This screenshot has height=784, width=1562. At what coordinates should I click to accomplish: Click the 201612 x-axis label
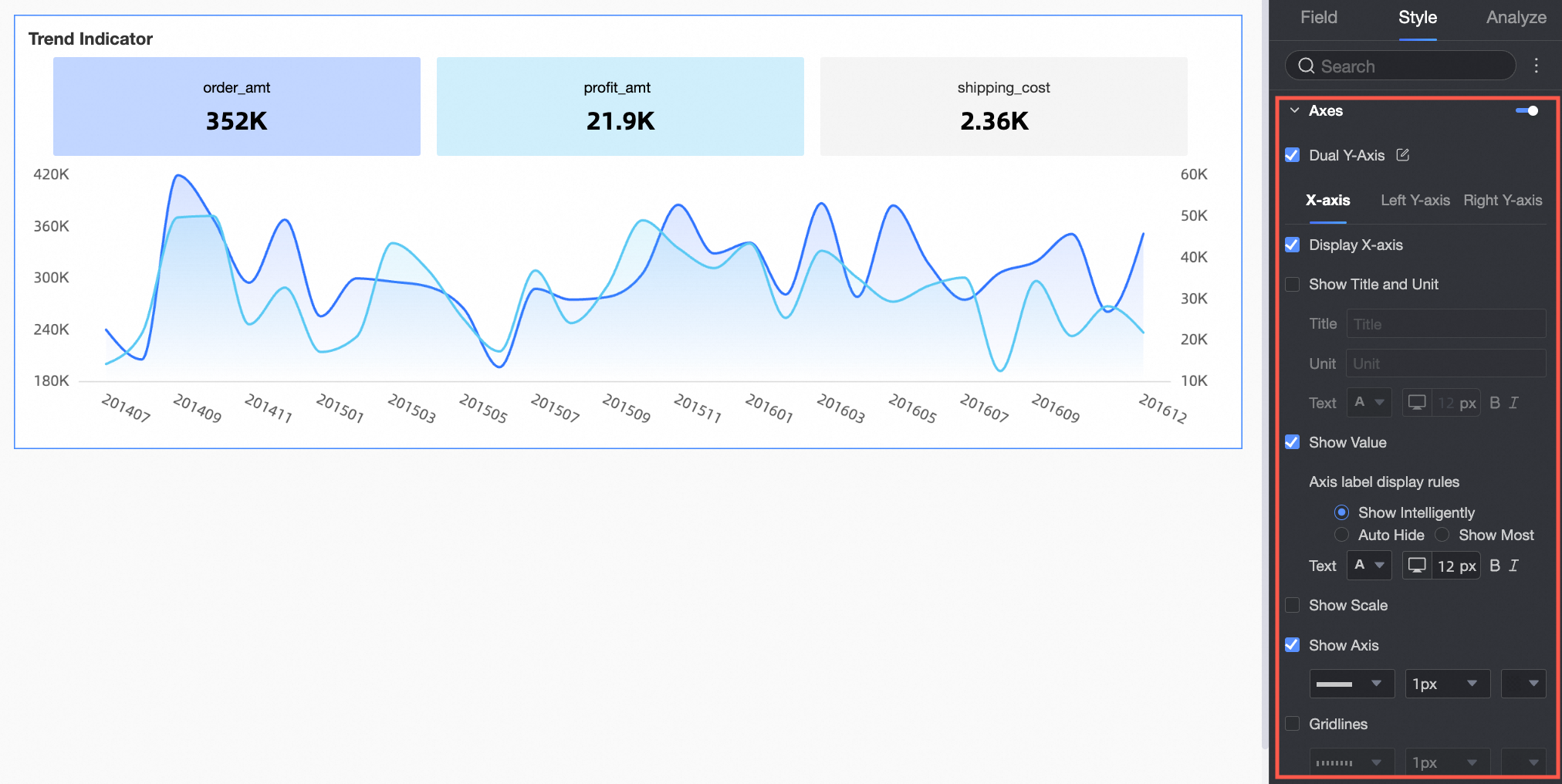tap(1163, 408)
